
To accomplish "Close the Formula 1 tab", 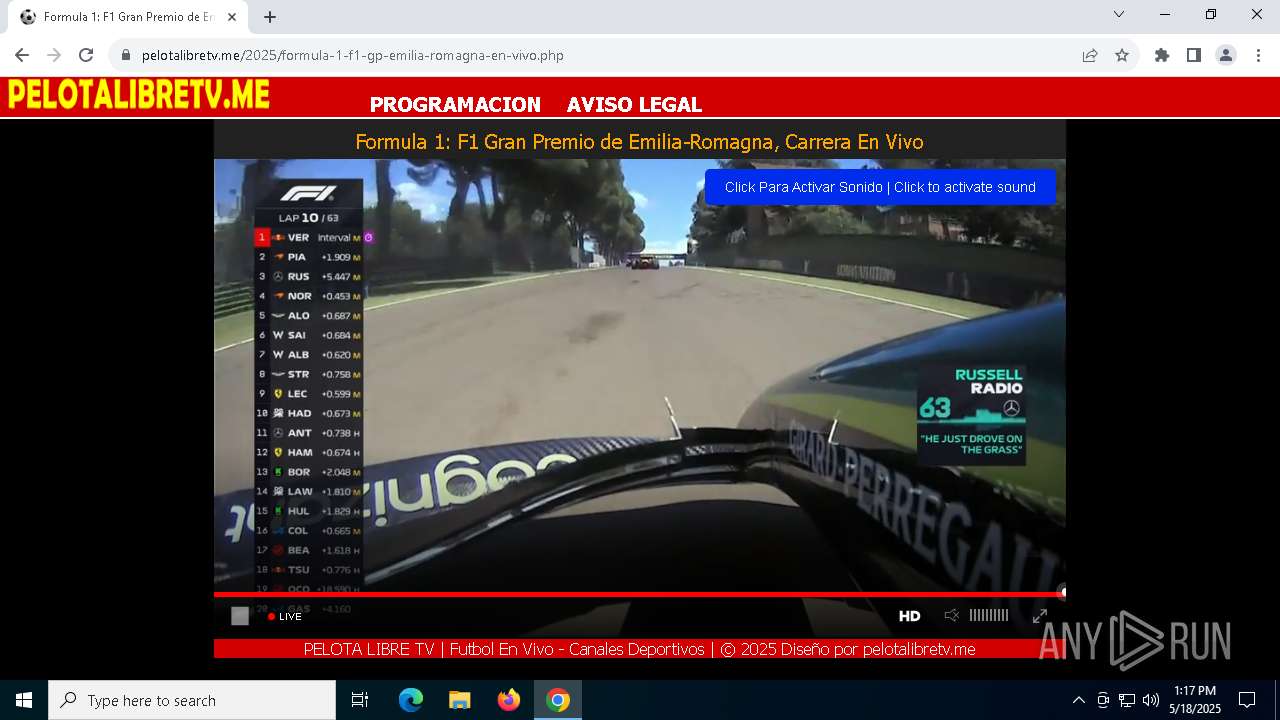I will pos(232,17).
